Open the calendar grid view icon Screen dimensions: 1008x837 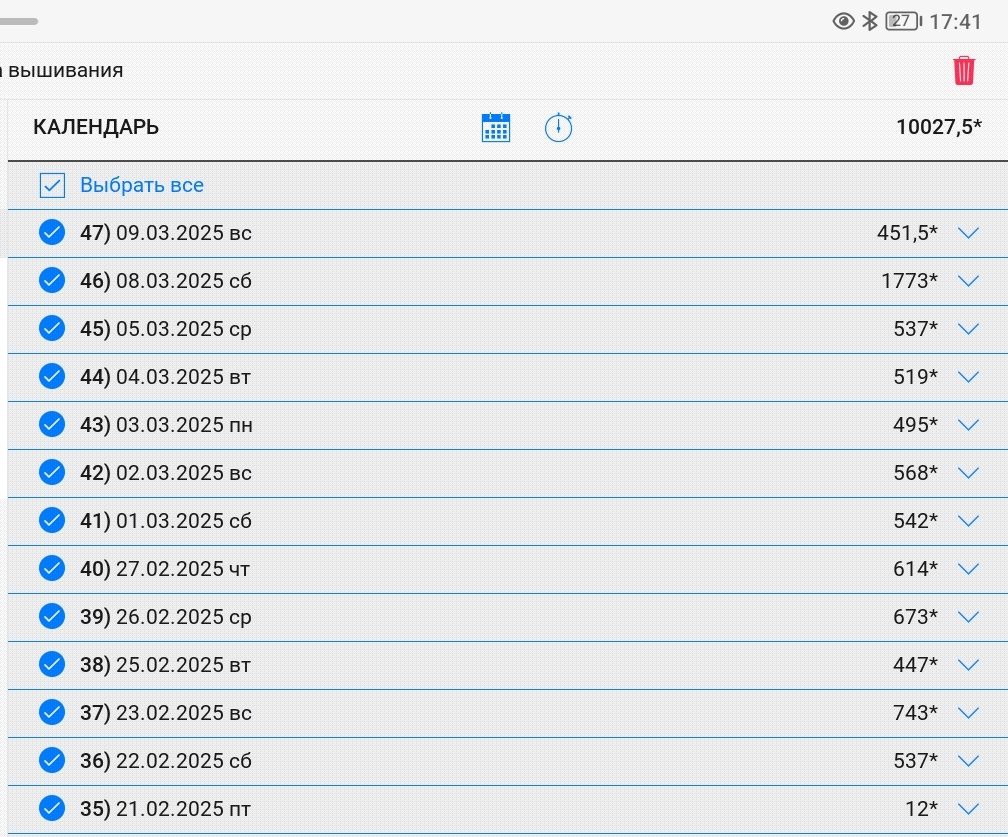coord(496,128)
